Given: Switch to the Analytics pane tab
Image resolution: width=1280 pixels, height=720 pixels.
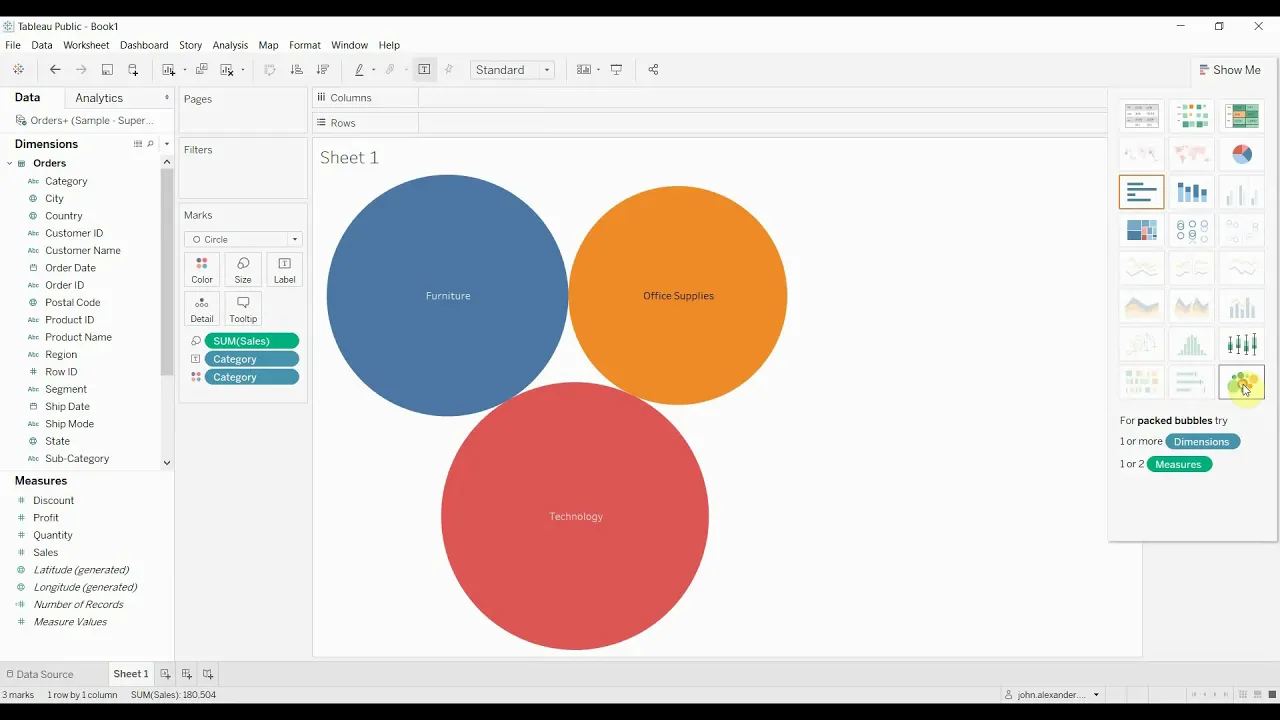Looking at the screenshot, I should tap(99, 98).
